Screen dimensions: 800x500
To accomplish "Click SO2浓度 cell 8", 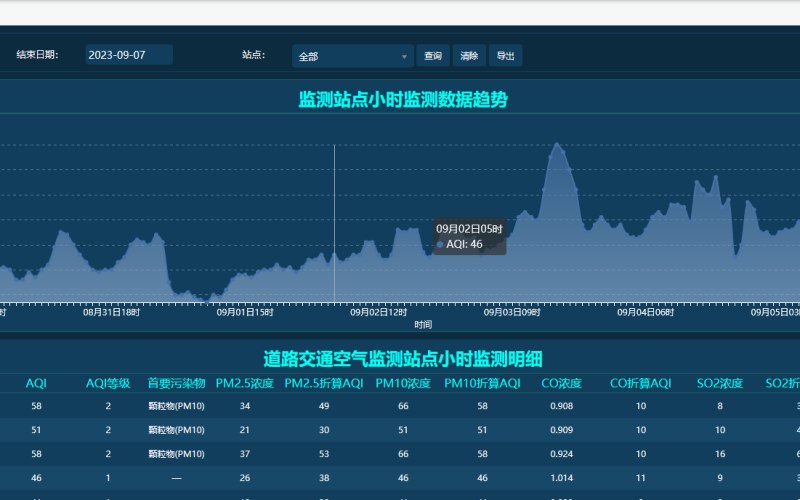I will 720,406.
